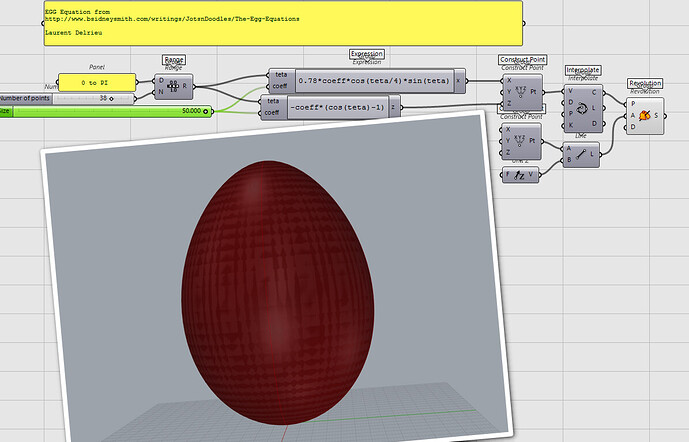
Task: Click the EGG Equation yellow note panel
Action: 283,23
